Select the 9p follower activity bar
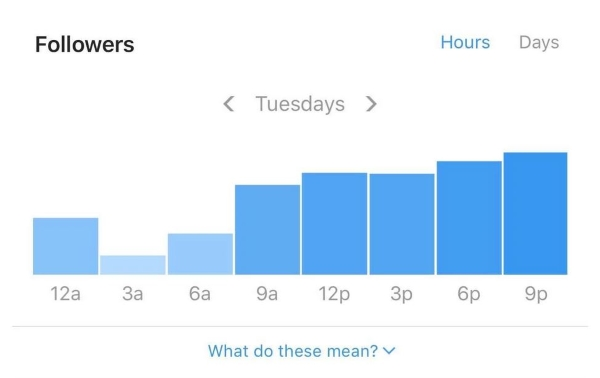This screenshot has width=600, height=378. 535,213
